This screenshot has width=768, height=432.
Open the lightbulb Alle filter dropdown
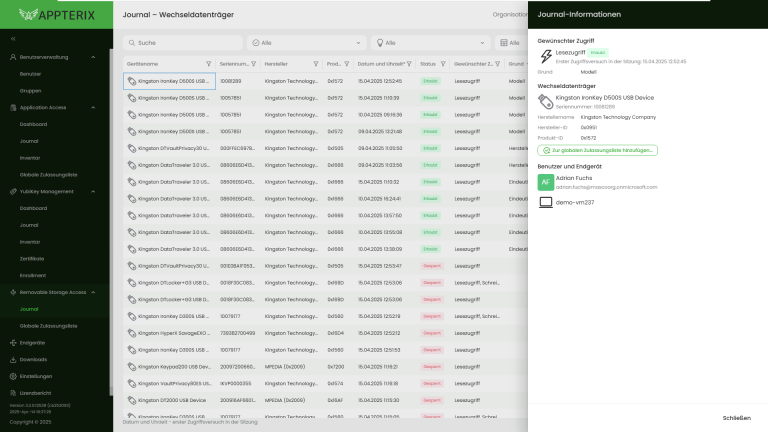point(430,43)
